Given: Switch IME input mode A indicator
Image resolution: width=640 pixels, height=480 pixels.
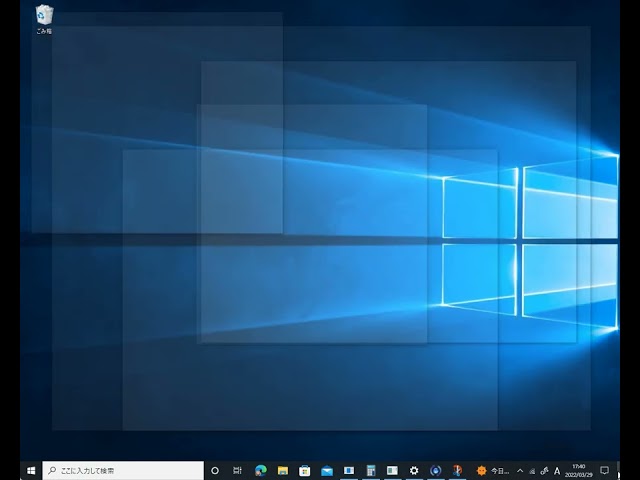Looking at the screenshot, I should coord(557,471).
